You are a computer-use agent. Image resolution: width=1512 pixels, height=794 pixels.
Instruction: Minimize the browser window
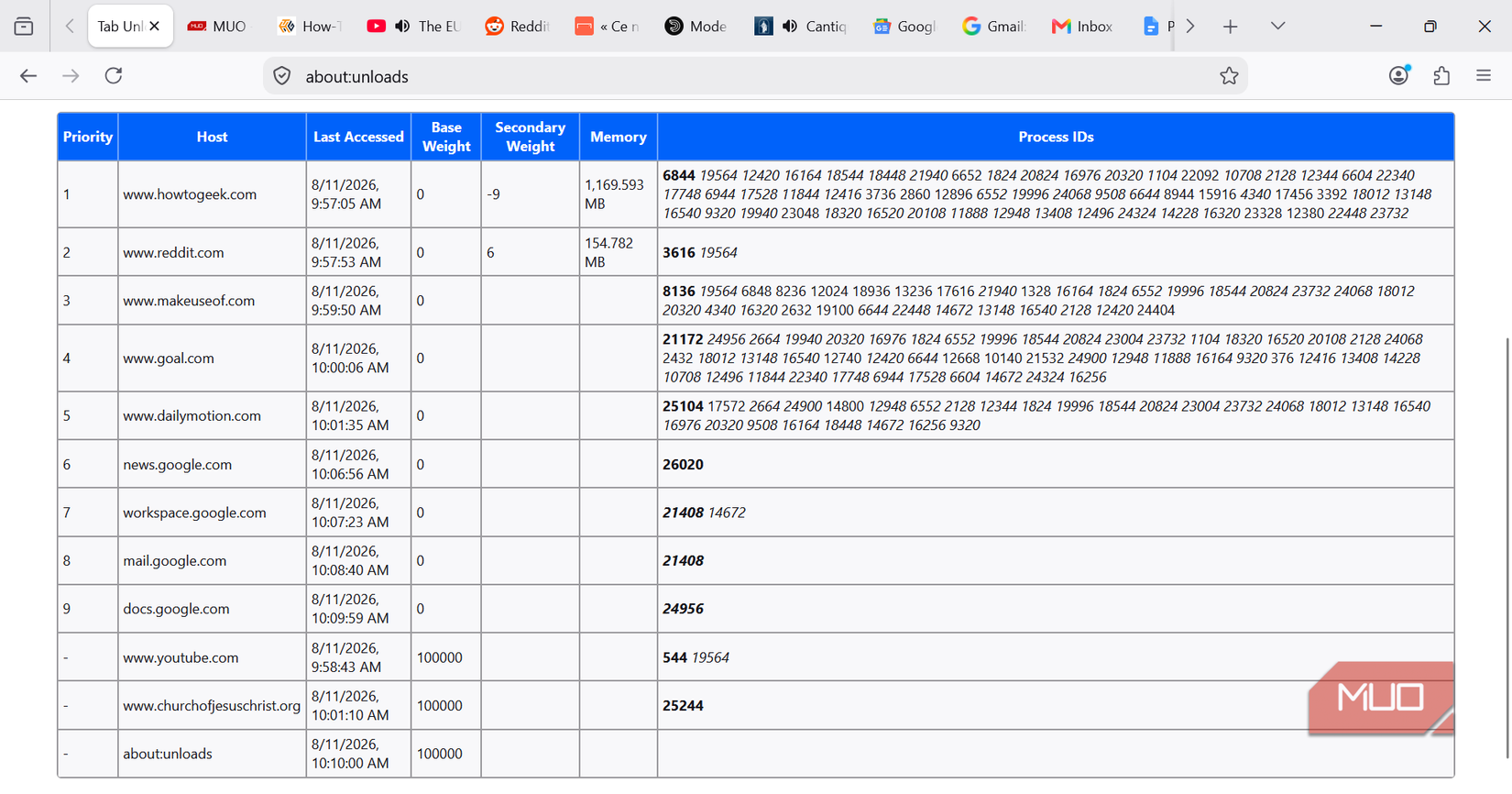click(x=1375, y=27)
